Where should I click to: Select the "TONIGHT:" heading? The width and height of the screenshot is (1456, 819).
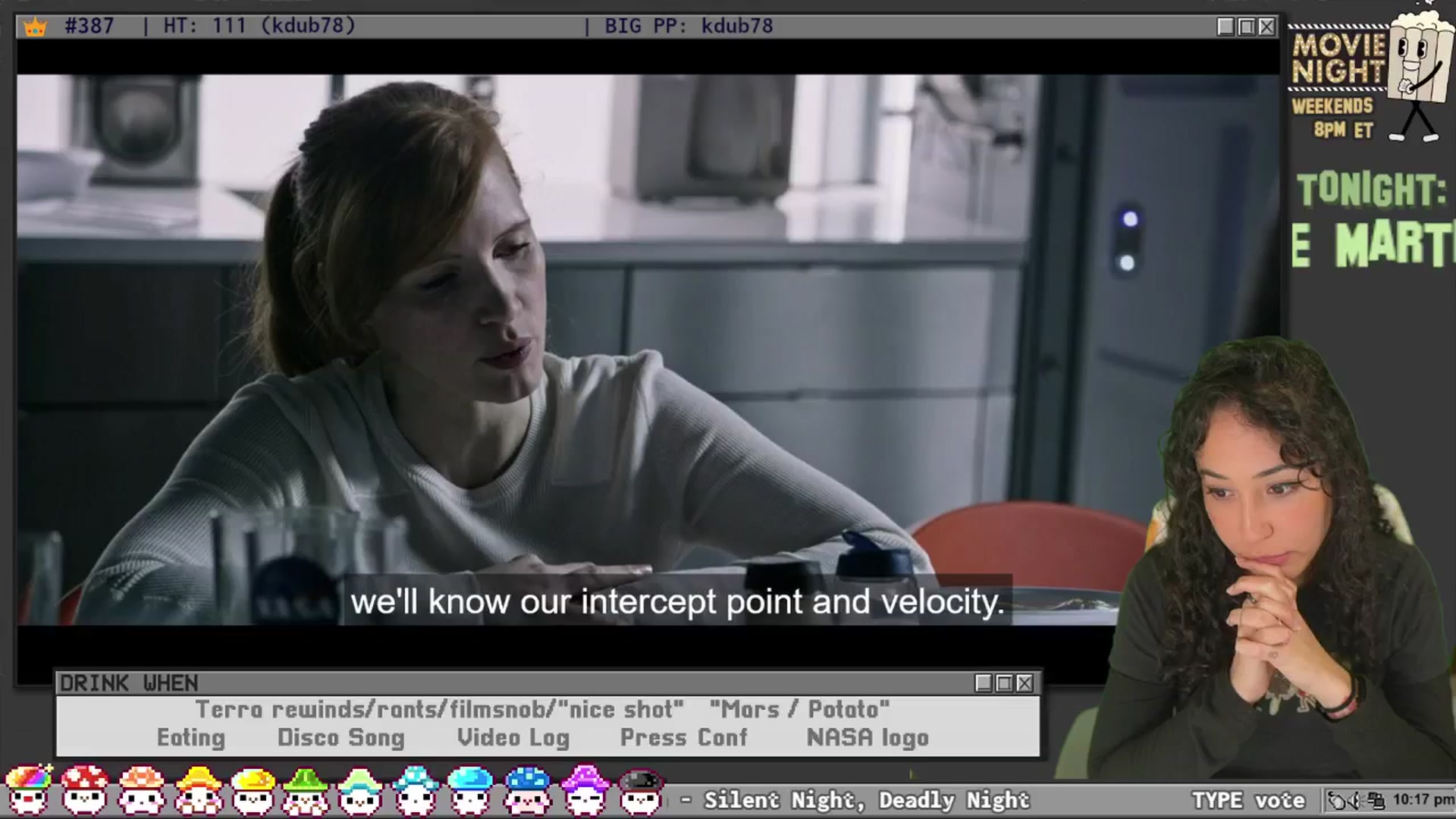(x=1372, y=190)
